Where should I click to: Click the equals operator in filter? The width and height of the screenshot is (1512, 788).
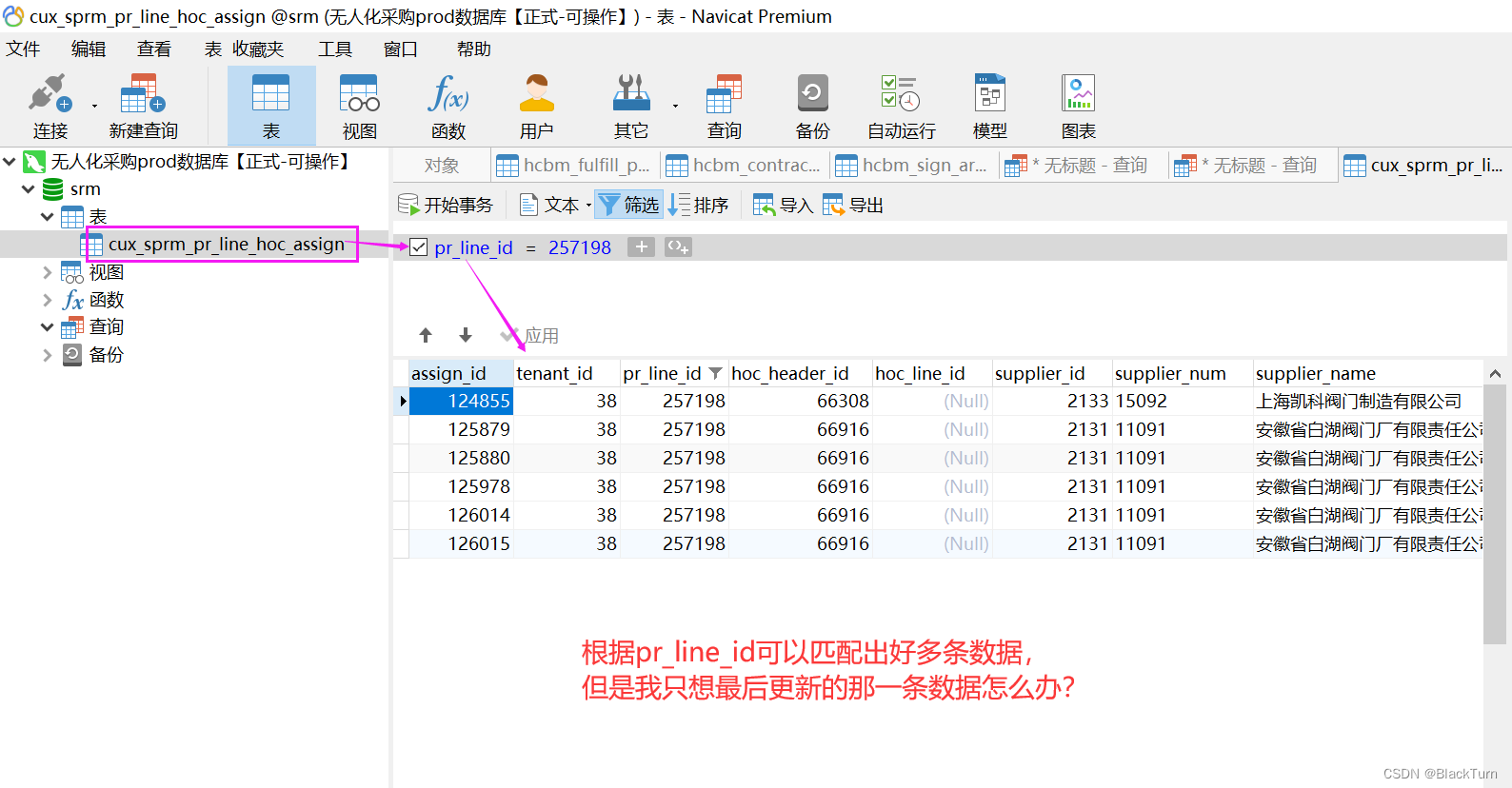(x=530, y=247)
